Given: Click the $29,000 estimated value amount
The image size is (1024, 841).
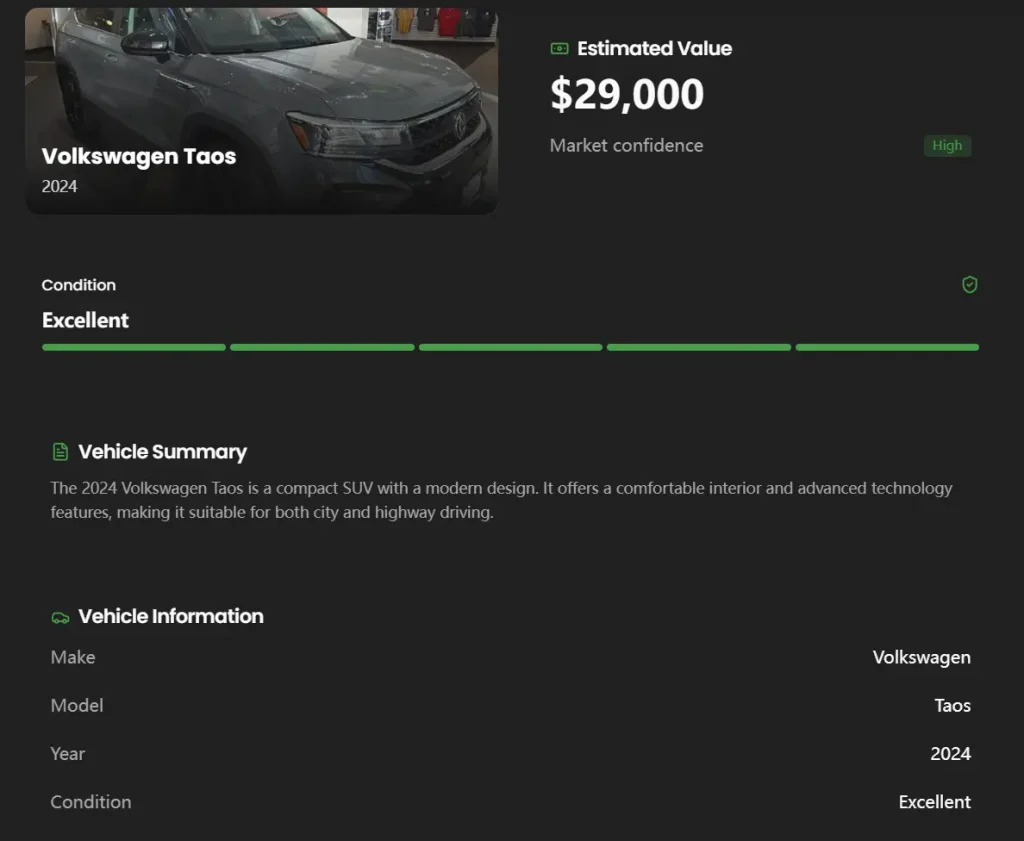Looking at the screenshot, I should [627, 94].
